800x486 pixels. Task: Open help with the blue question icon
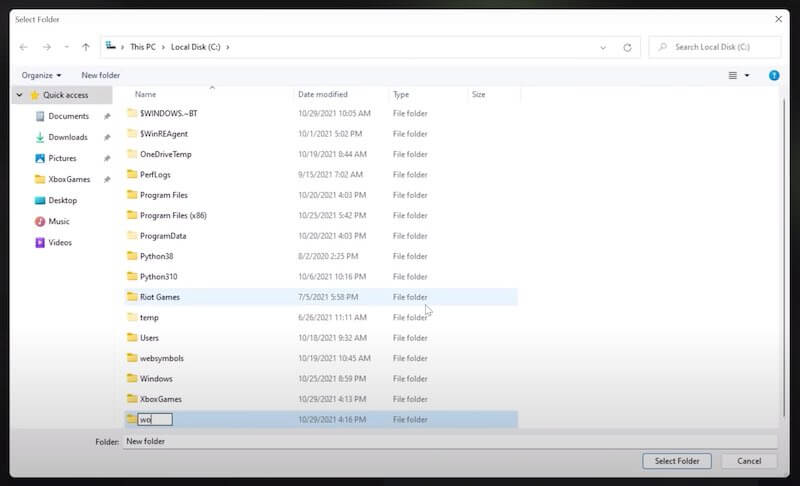(774, 75)
